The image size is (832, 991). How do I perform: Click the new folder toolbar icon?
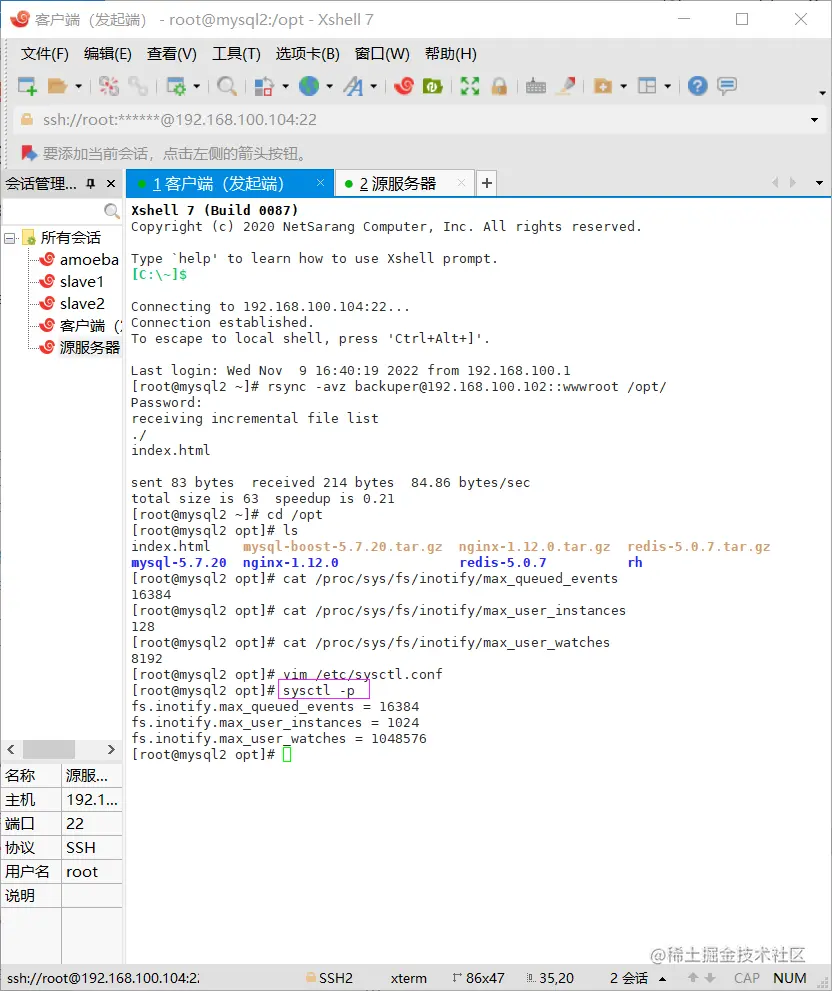[603, 86]
